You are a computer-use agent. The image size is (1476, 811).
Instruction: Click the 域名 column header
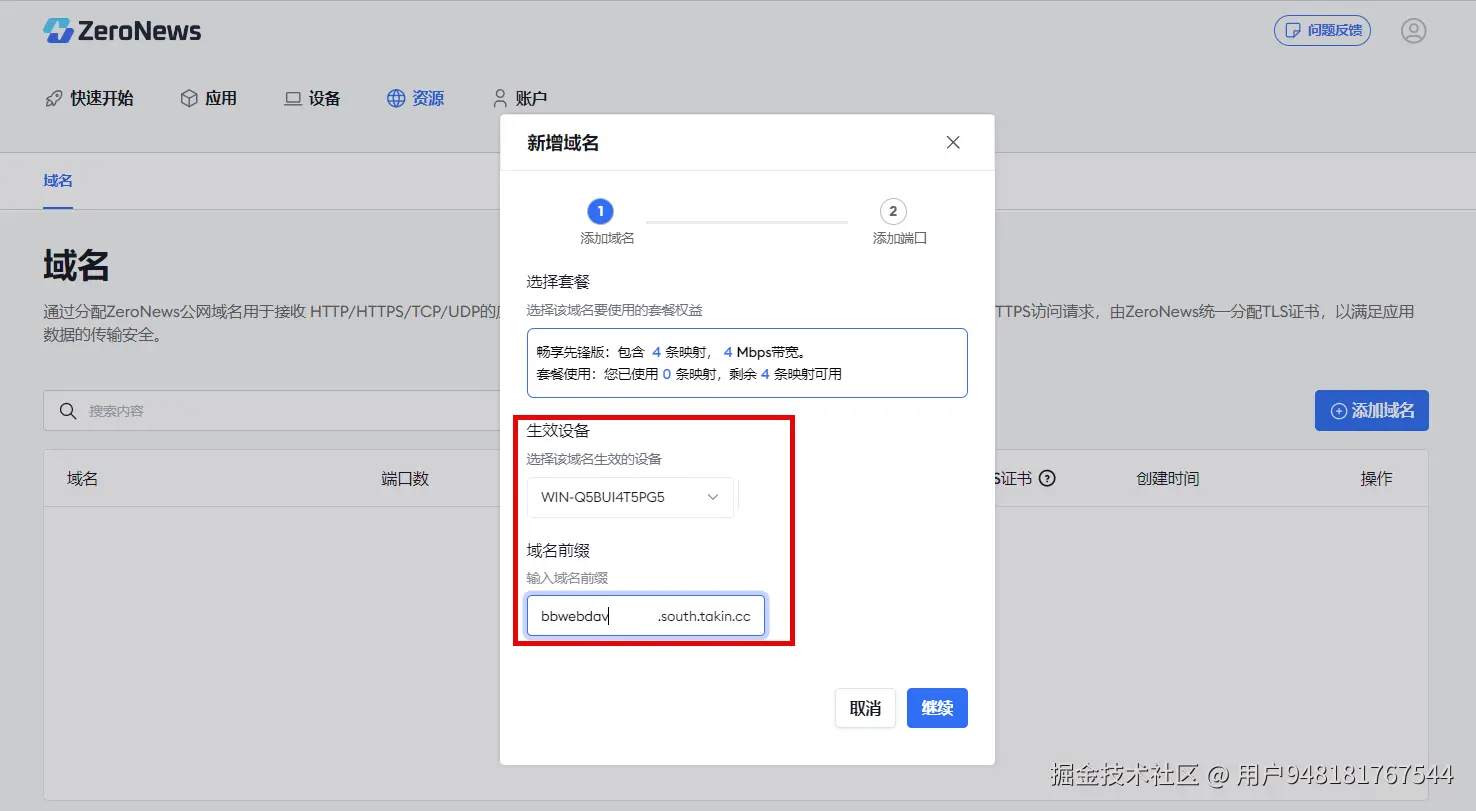(82, 479)
